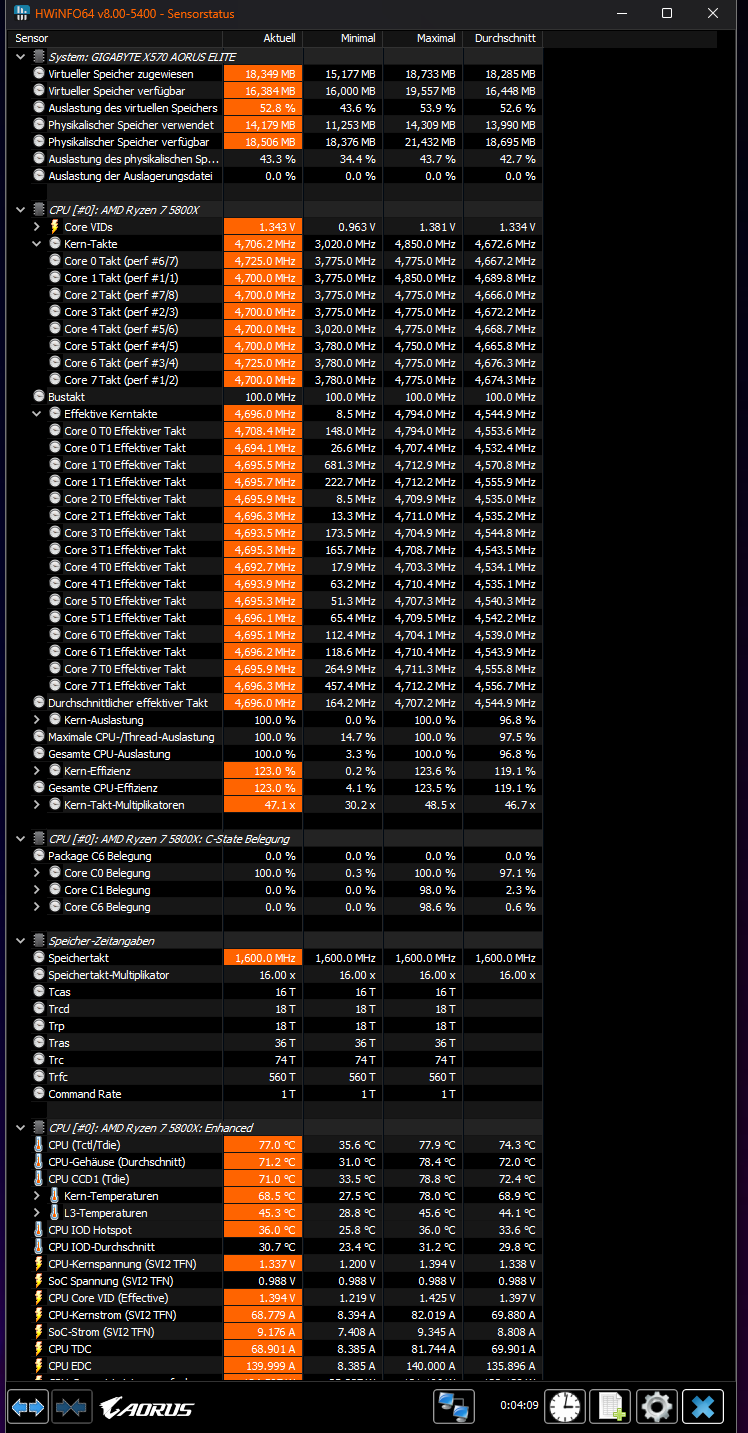Expand the Core VIDs row
Image resolution: width=748 pixels, height=1433 pixels.
pyautogui.click(x=38, y=227)
